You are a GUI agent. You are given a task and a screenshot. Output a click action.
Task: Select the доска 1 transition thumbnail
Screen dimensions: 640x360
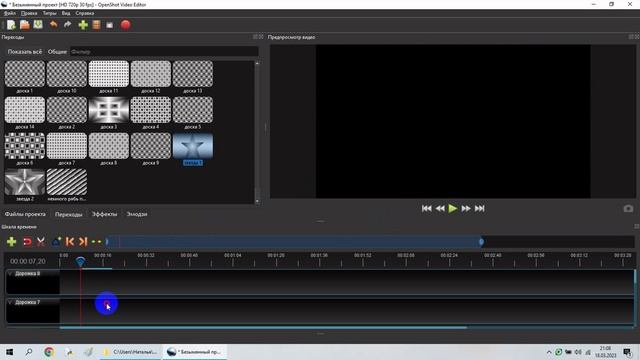coord(25,74)
